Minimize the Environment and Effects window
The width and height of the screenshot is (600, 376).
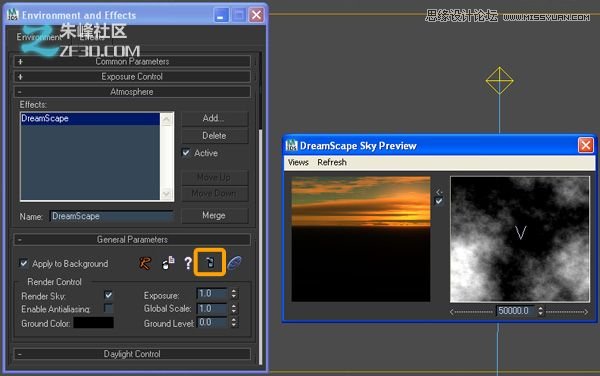pyautogui.click(x=221, y=15)
